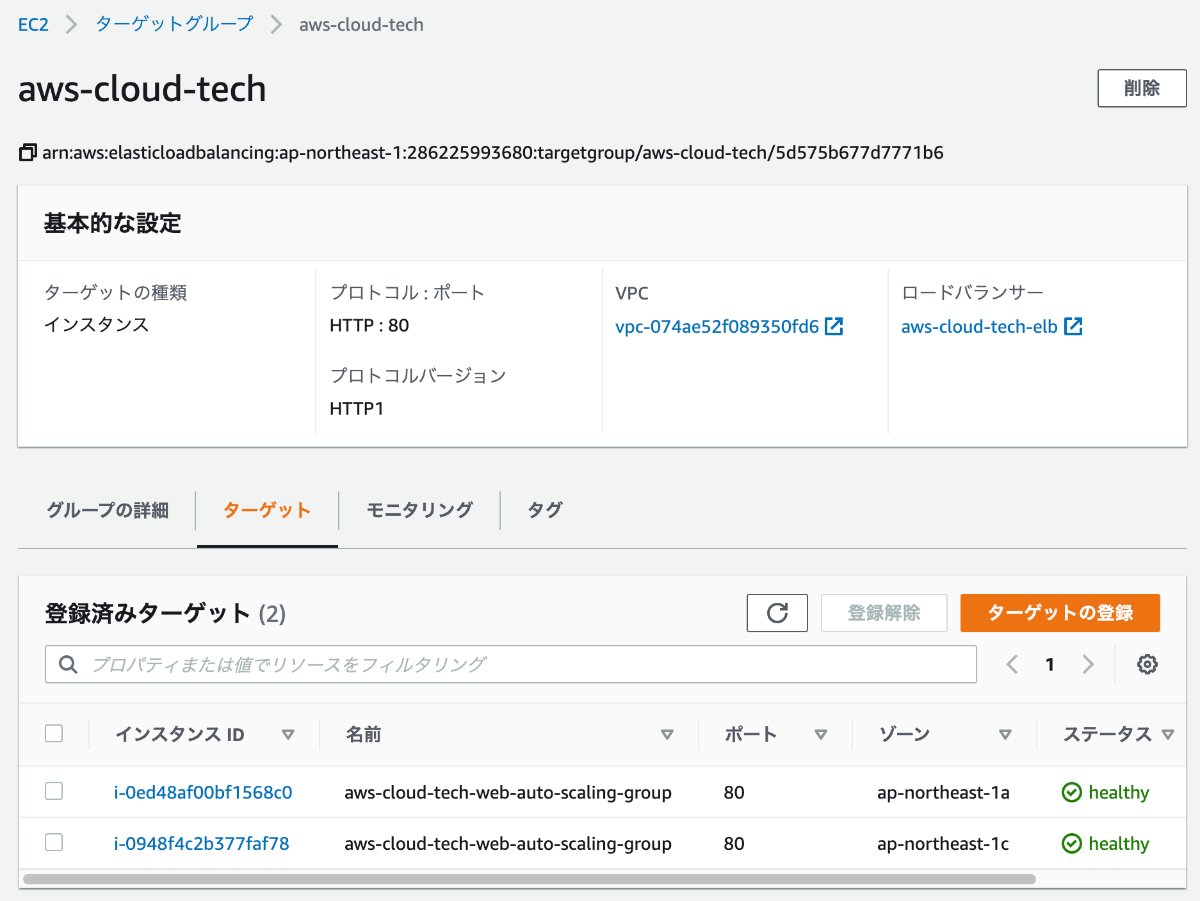Click the ap-northeast-1a zone cell
The image size is (1200, 901).
(x=943, y=792)
